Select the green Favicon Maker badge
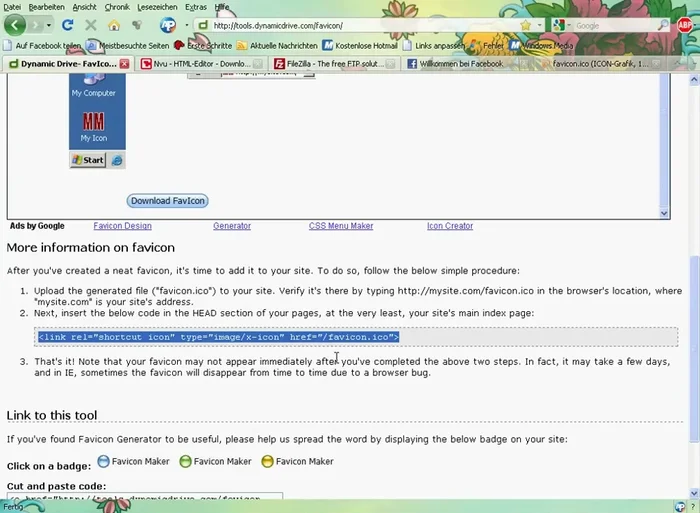Screen dimensions: 700x513 click(216, 461)
